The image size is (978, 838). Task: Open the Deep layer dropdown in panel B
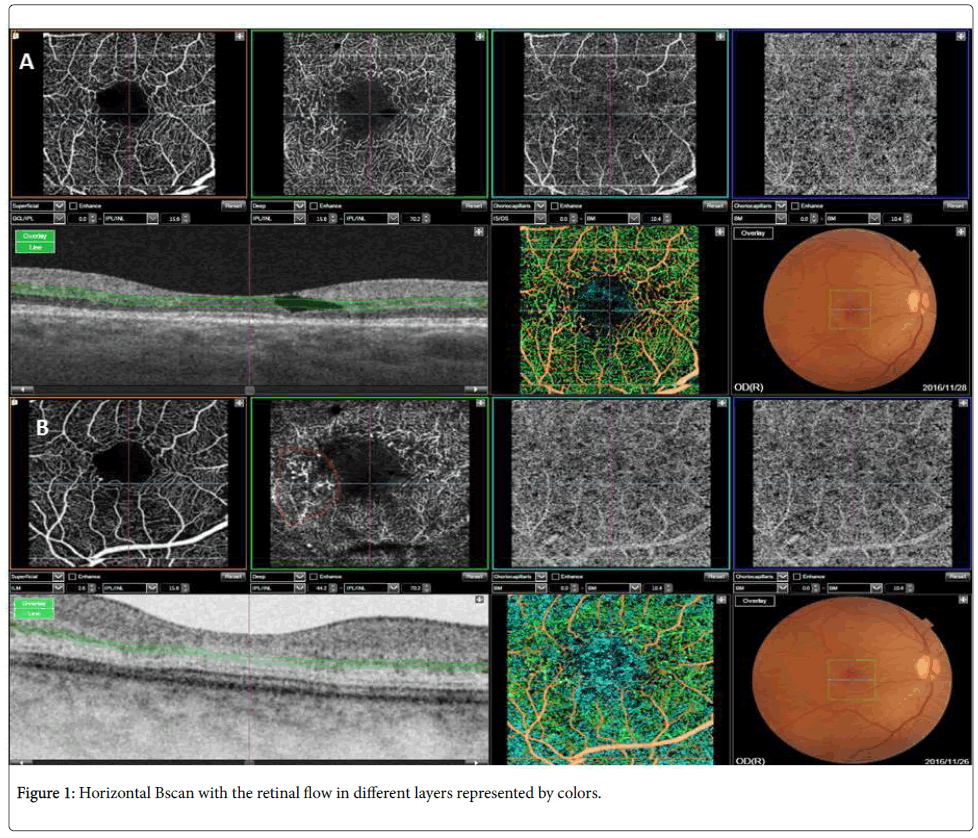click(299, 576)
